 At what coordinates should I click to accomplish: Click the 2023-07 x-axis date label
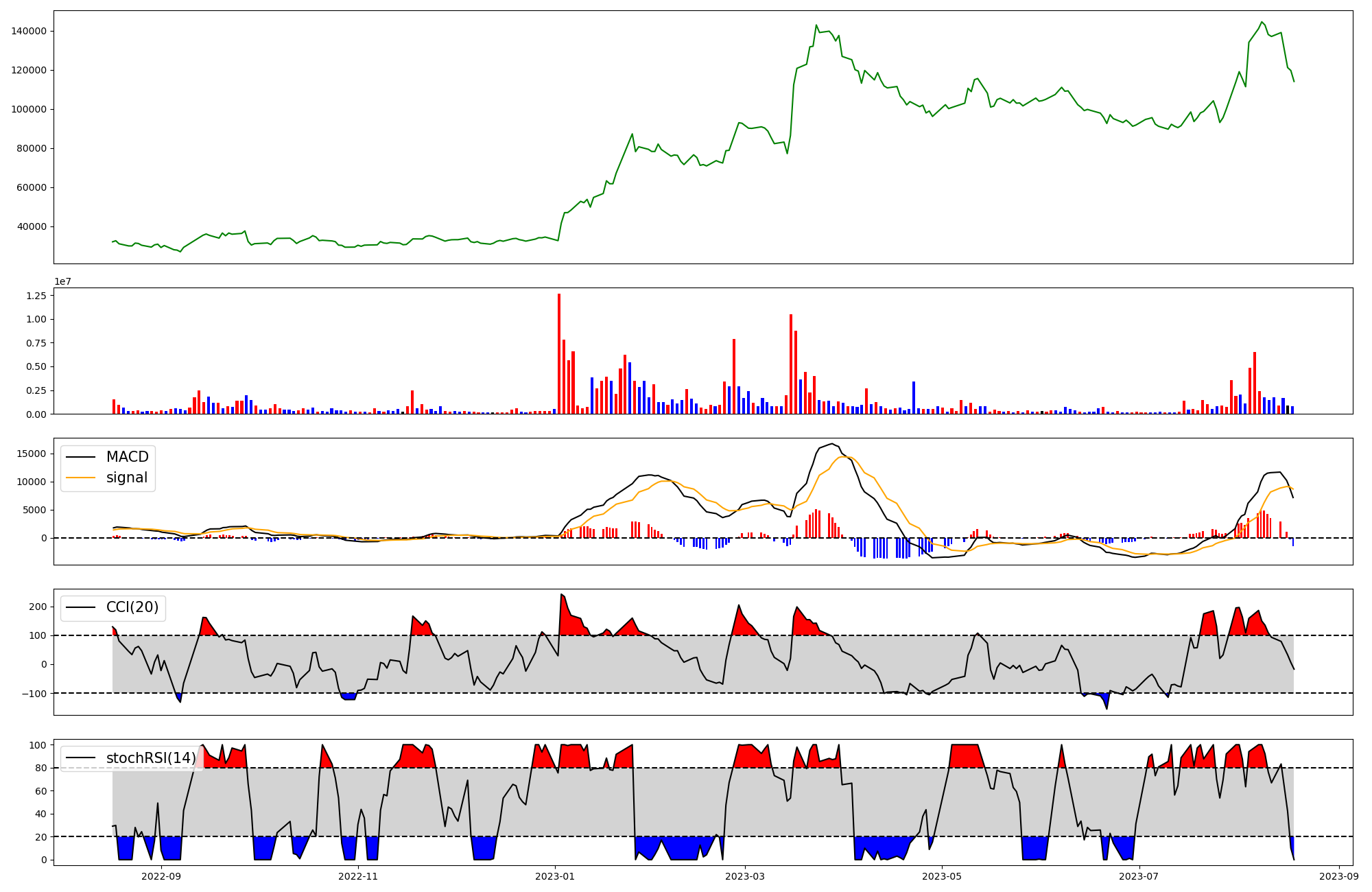1139,876
